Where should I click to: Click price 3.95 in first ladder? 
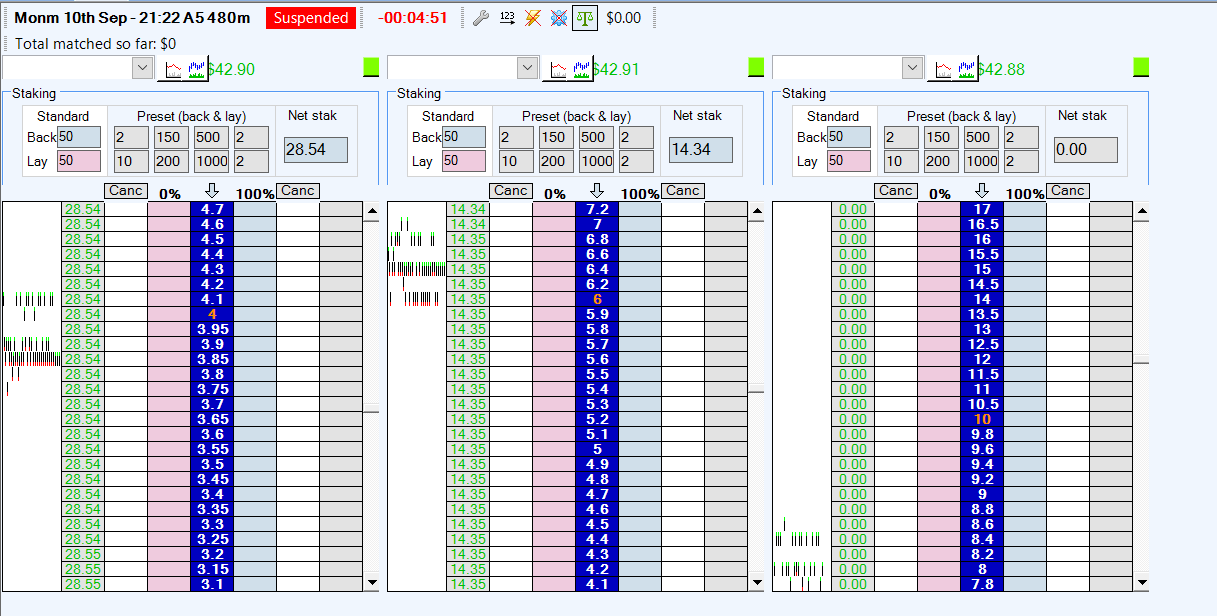click(x=211, y=329)
